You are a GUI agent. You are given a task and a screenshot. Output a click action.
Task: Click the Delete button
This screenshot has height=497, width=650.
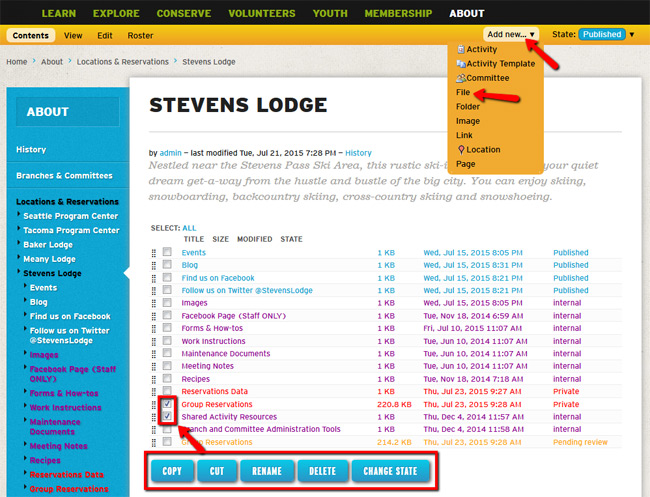[322, 471]
